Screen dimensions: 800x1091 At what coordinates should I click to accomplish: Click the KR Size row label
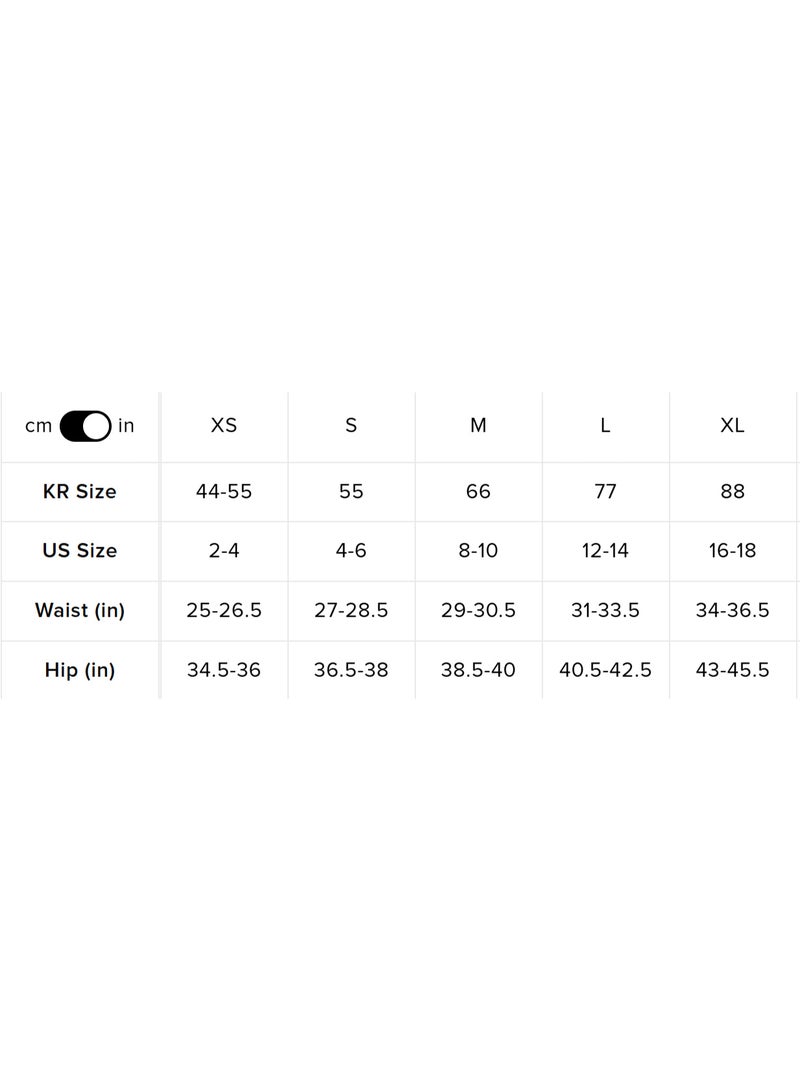(x=80, y=491)
